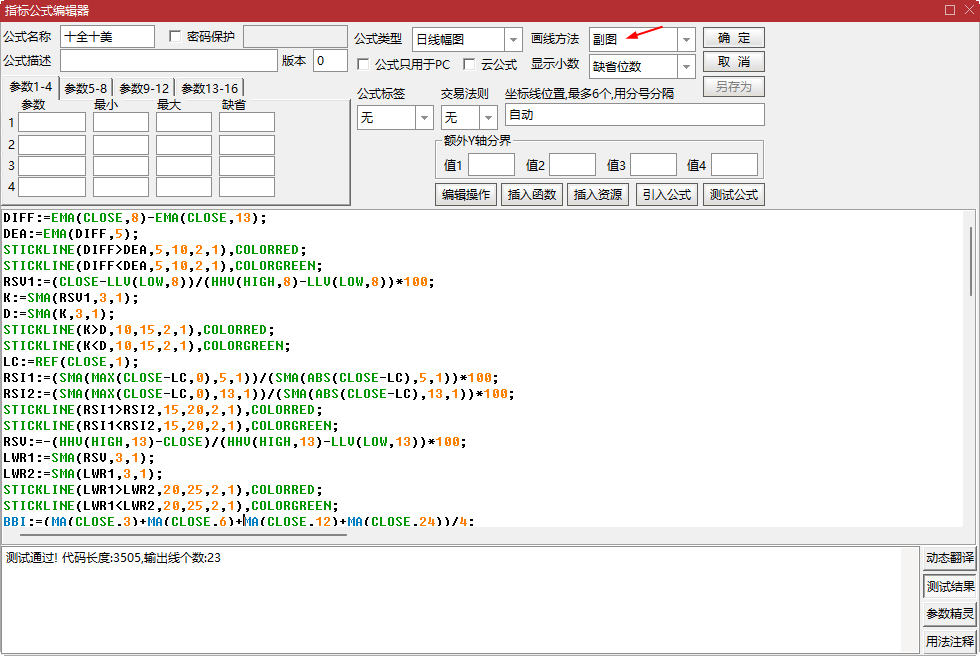Enable the 密码保护 checkbox
This screenshot has height=656, width=980.
175,36
